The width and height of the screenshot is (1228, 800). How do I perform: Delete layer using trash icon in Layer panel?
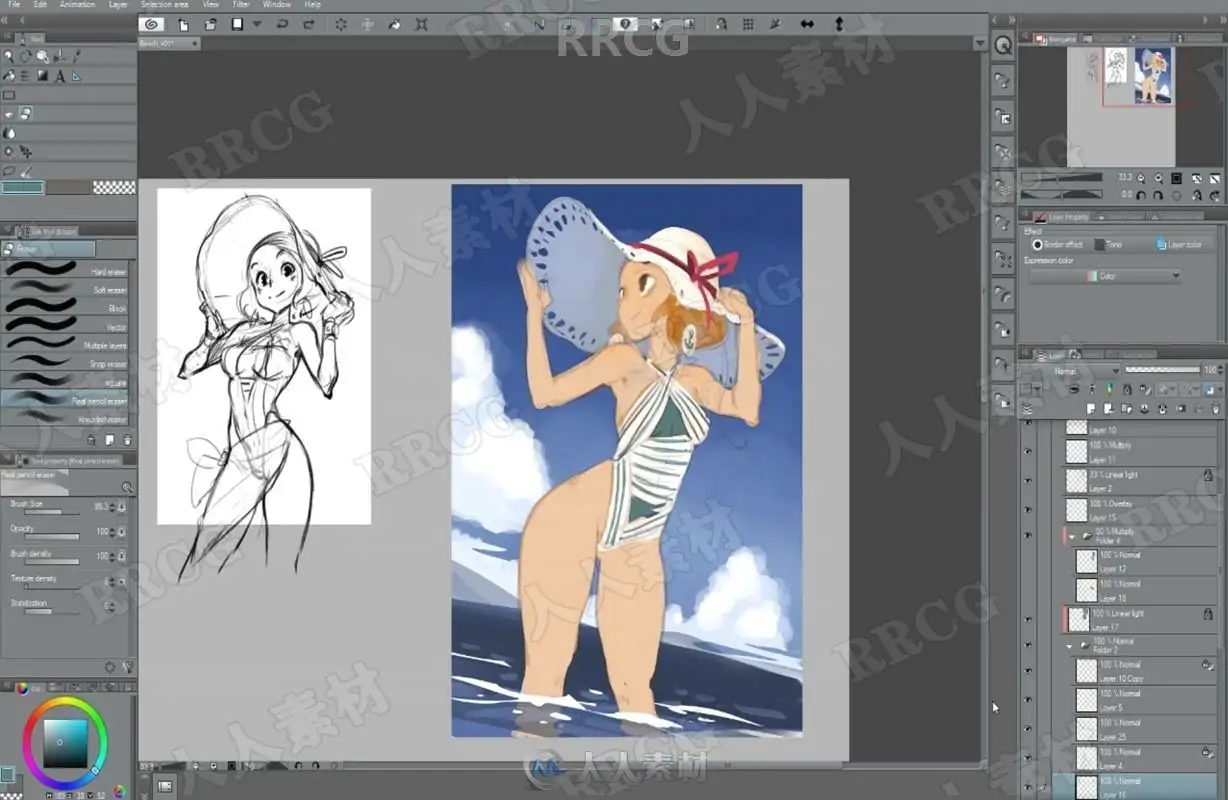[x=1215, y=409]
